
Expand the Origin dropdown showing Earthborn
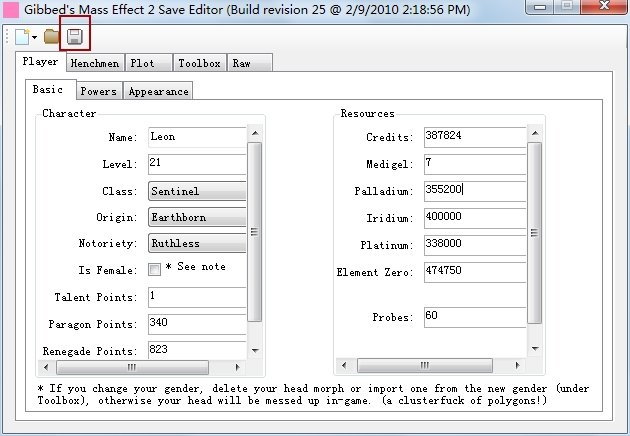tap(197, 217)
